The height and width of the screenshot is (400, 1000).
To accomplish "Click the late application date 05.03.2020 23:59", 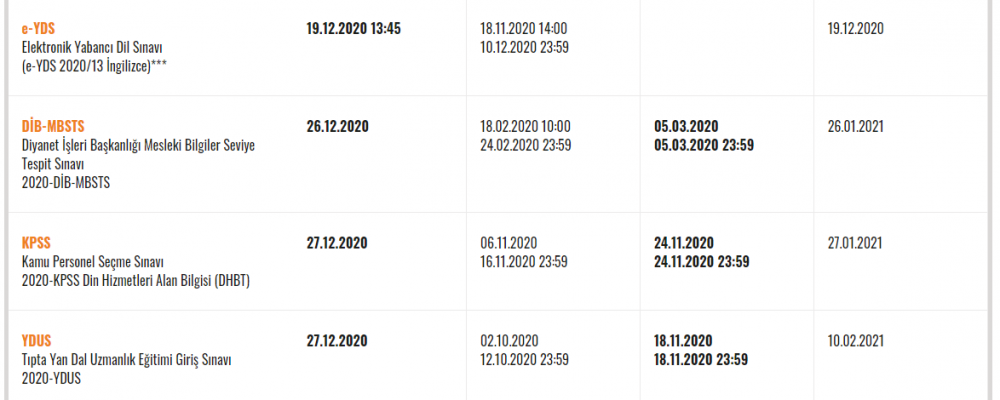I will click(704, 145).
